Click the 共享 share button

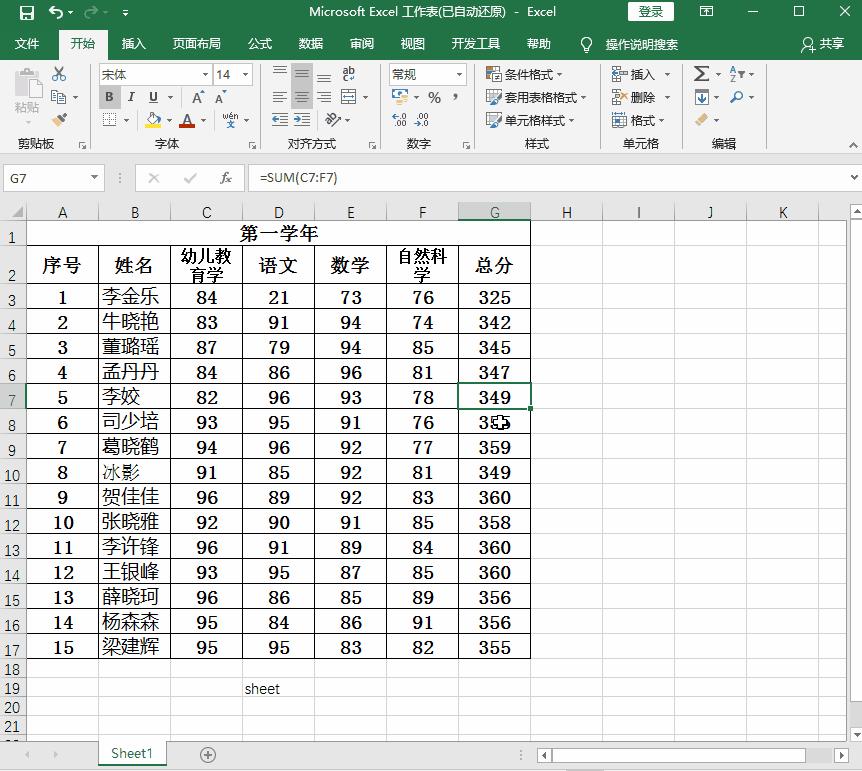click(822, 44)
